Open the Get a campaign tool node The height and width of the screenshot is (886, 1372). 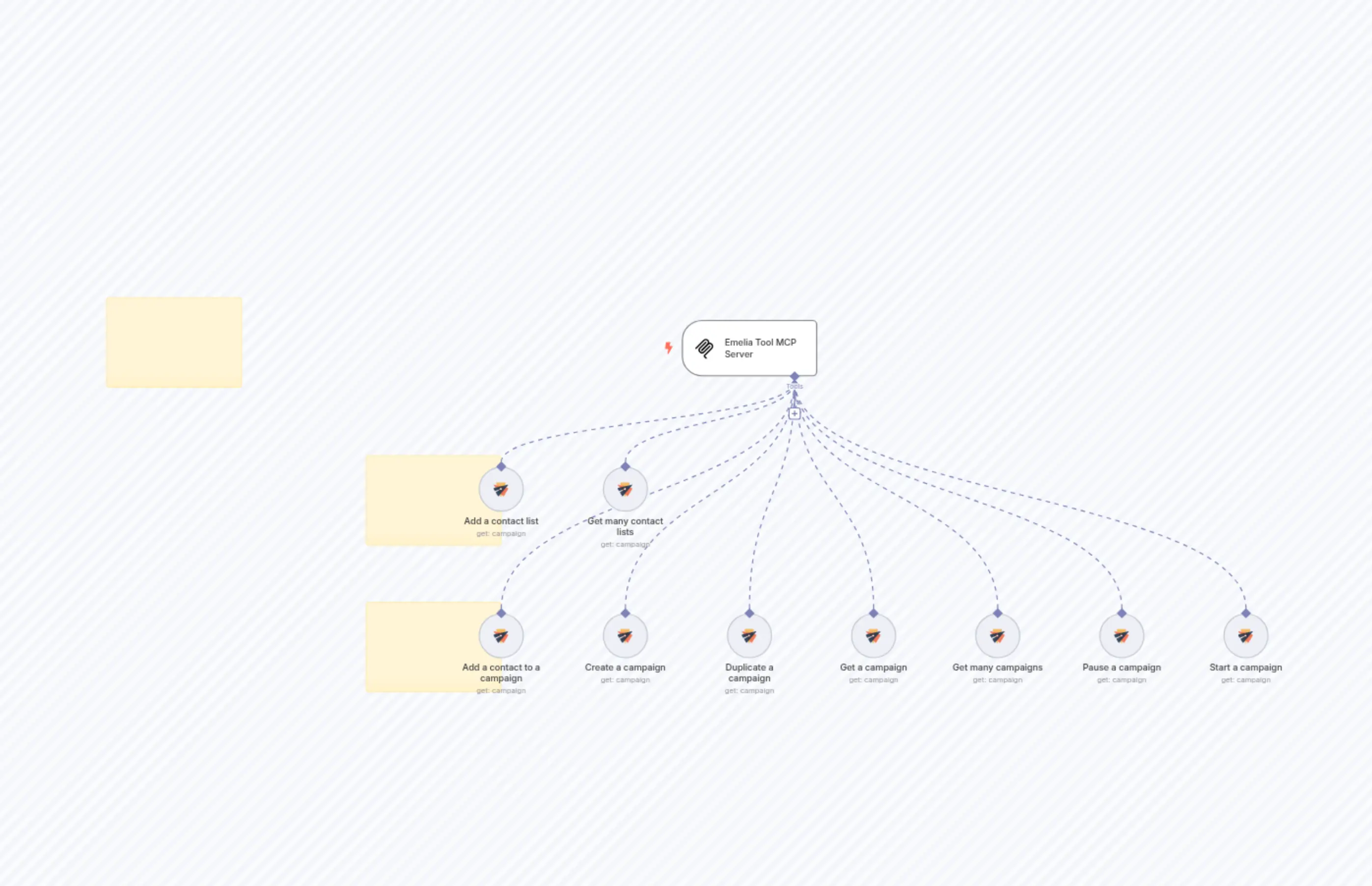tap(874, 636)
